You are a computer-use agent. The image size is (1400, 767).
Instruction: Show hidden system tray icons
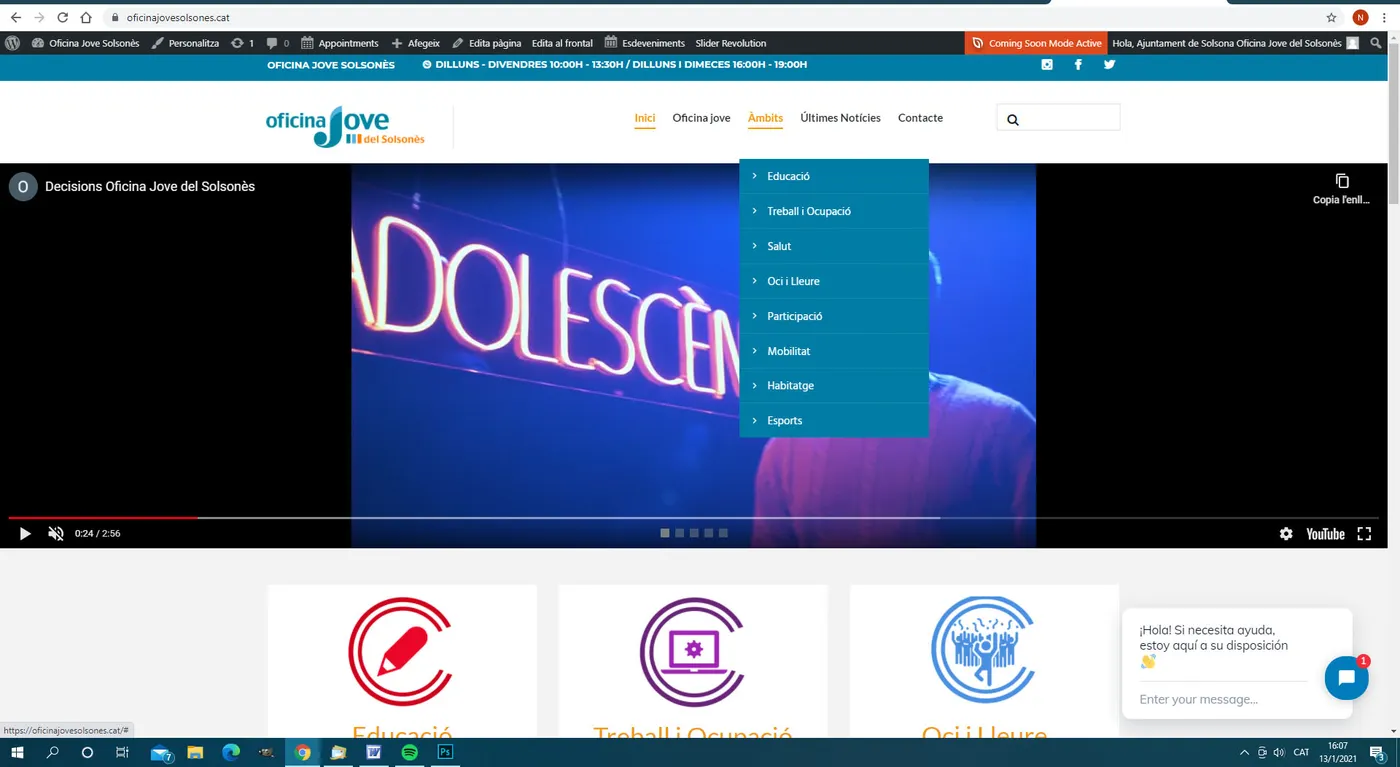click(1244, 752)
